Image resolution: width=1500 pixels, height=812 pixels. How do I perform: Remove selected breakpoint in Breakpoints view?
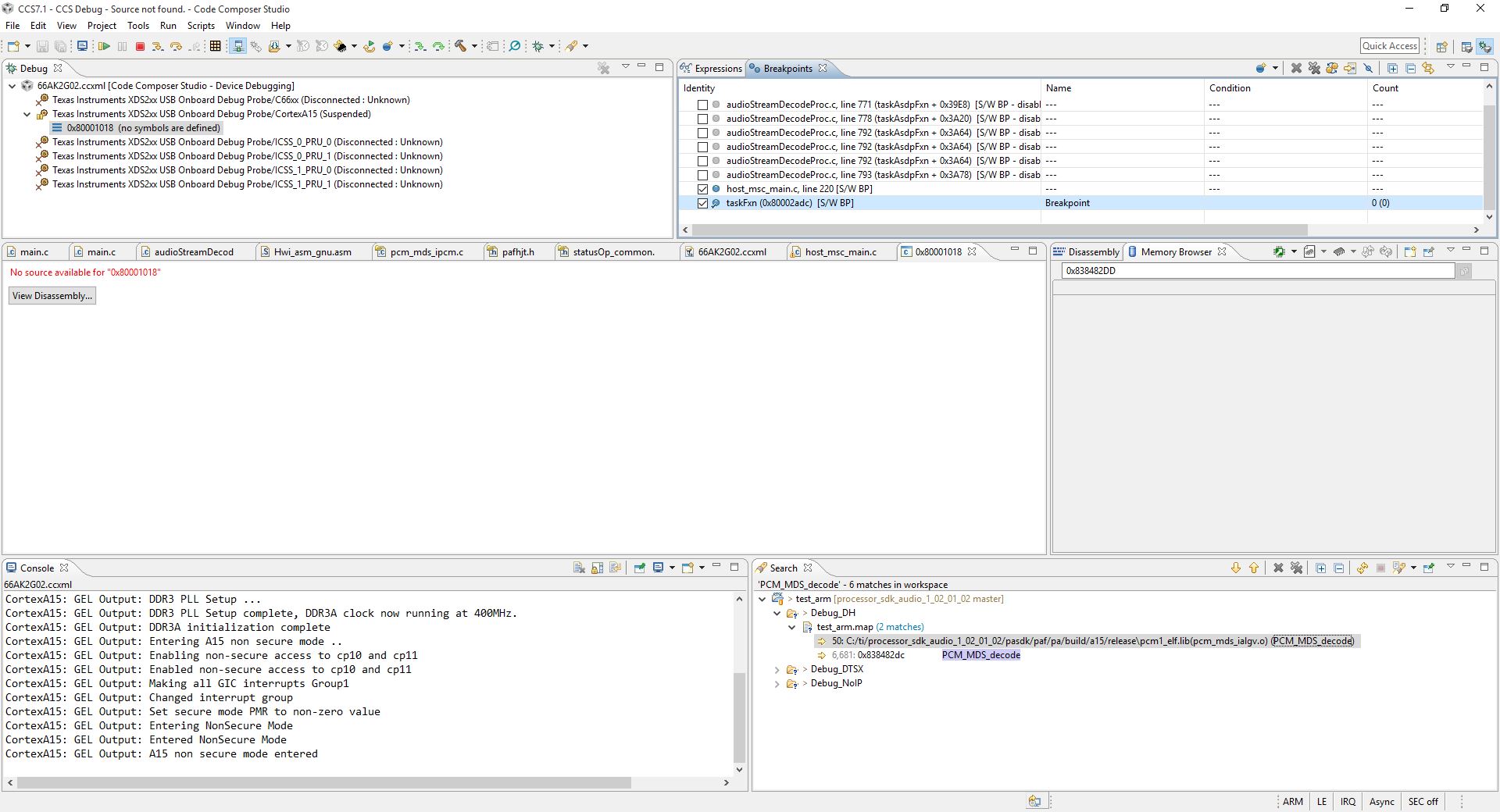pos(1296,68)
